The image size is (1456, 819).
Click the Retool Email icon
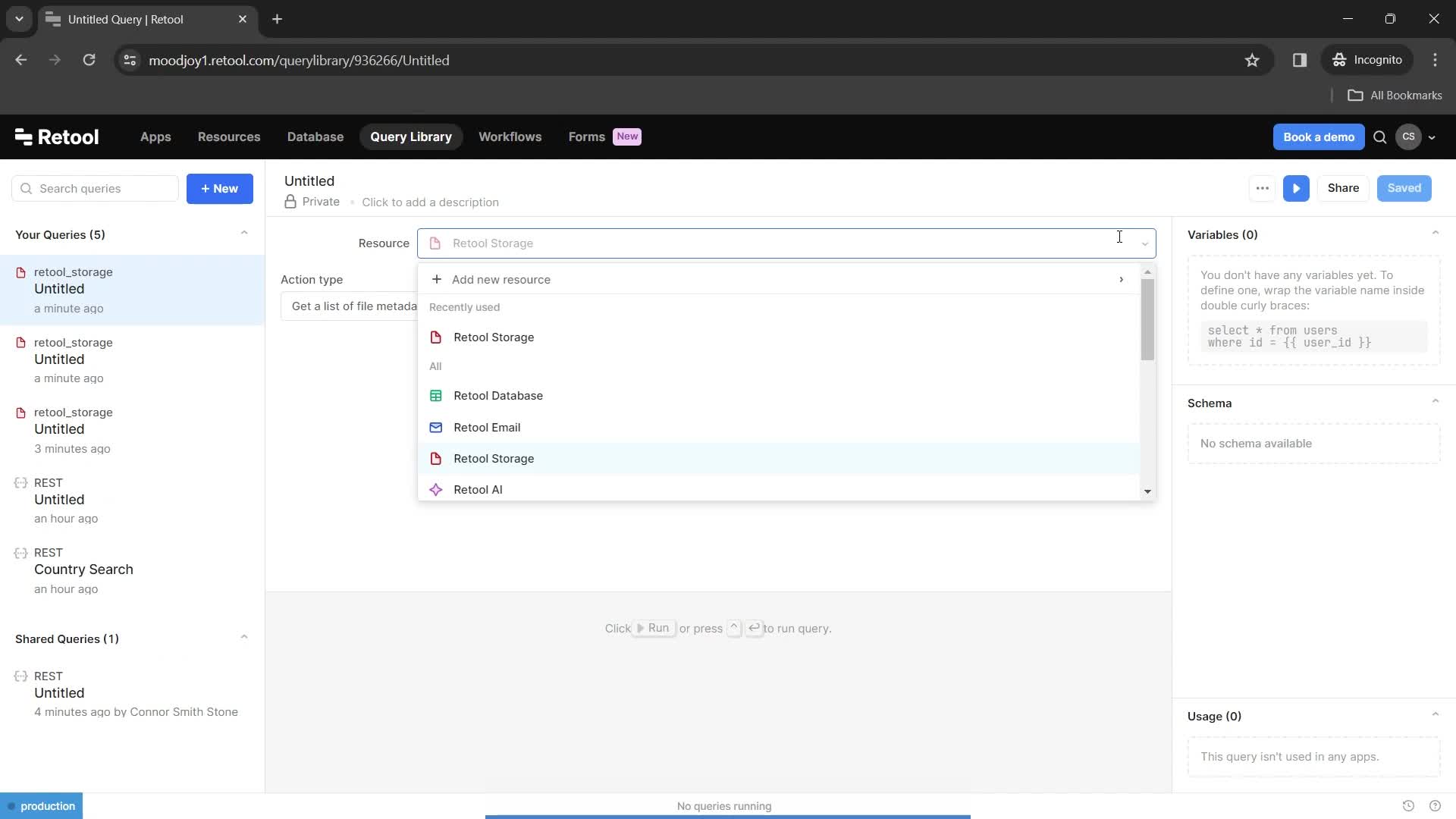click(436, 427)
